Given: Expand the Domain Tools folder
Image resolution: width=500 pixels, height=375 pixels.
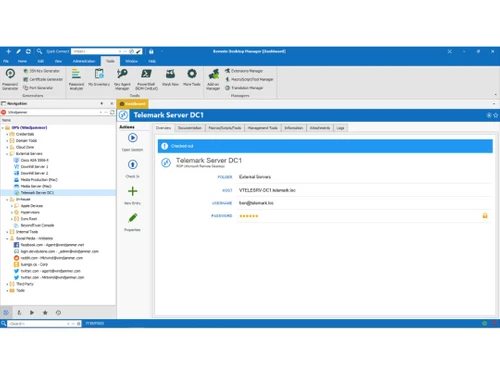Looking at the screenshot, I should coord(7,141).
